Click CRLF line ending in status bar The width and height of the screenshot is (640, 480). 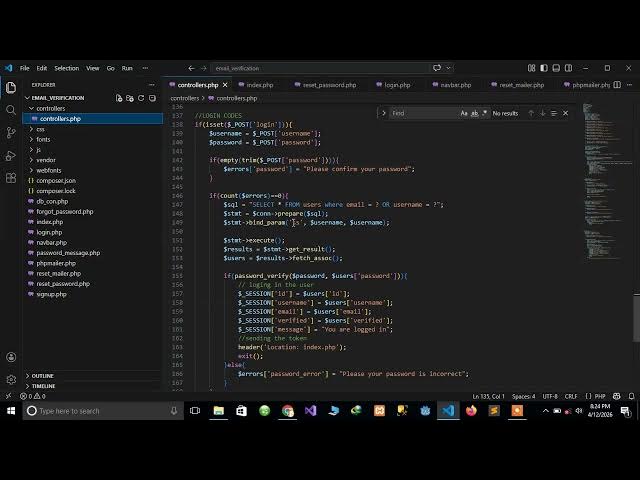[x=571, y=396]
